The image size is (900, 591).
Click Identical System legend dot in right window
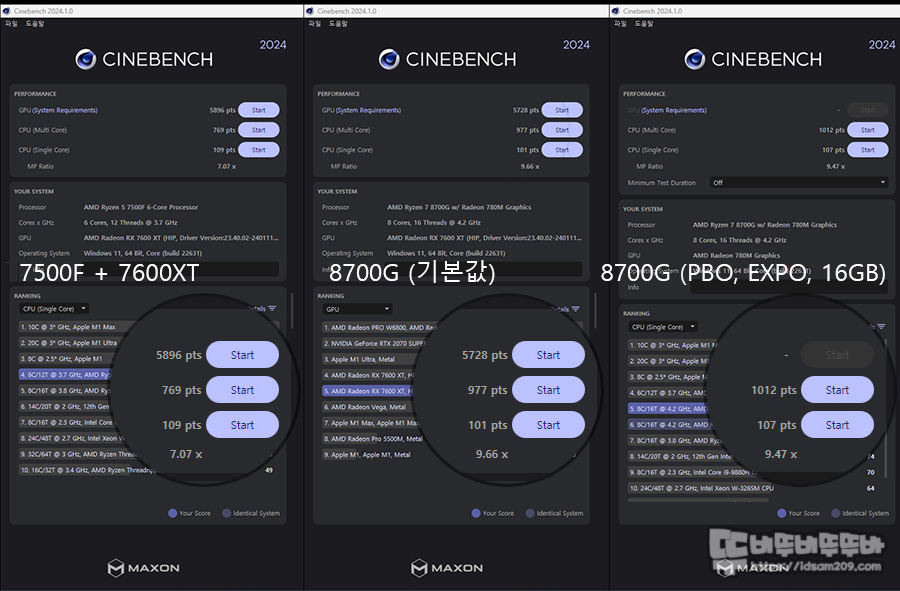click(x=836, y=514)
